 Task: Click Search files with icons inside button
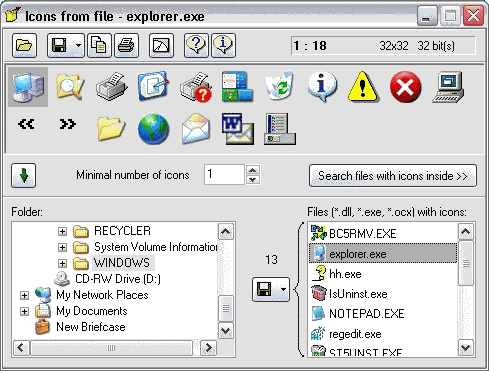click(393, 176)
